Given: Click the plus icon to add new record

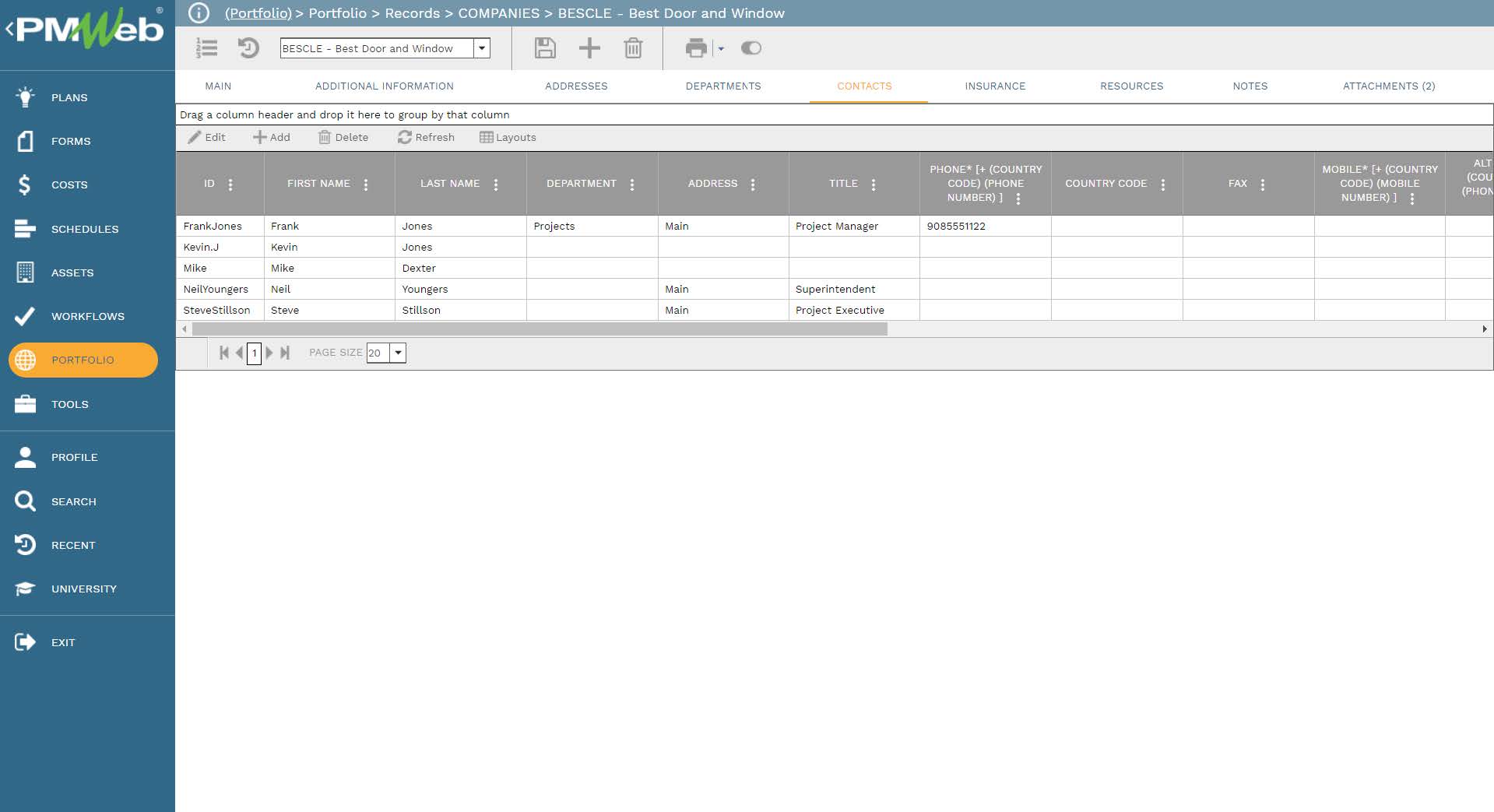Looking at the screenshot, I should point(589,48).
